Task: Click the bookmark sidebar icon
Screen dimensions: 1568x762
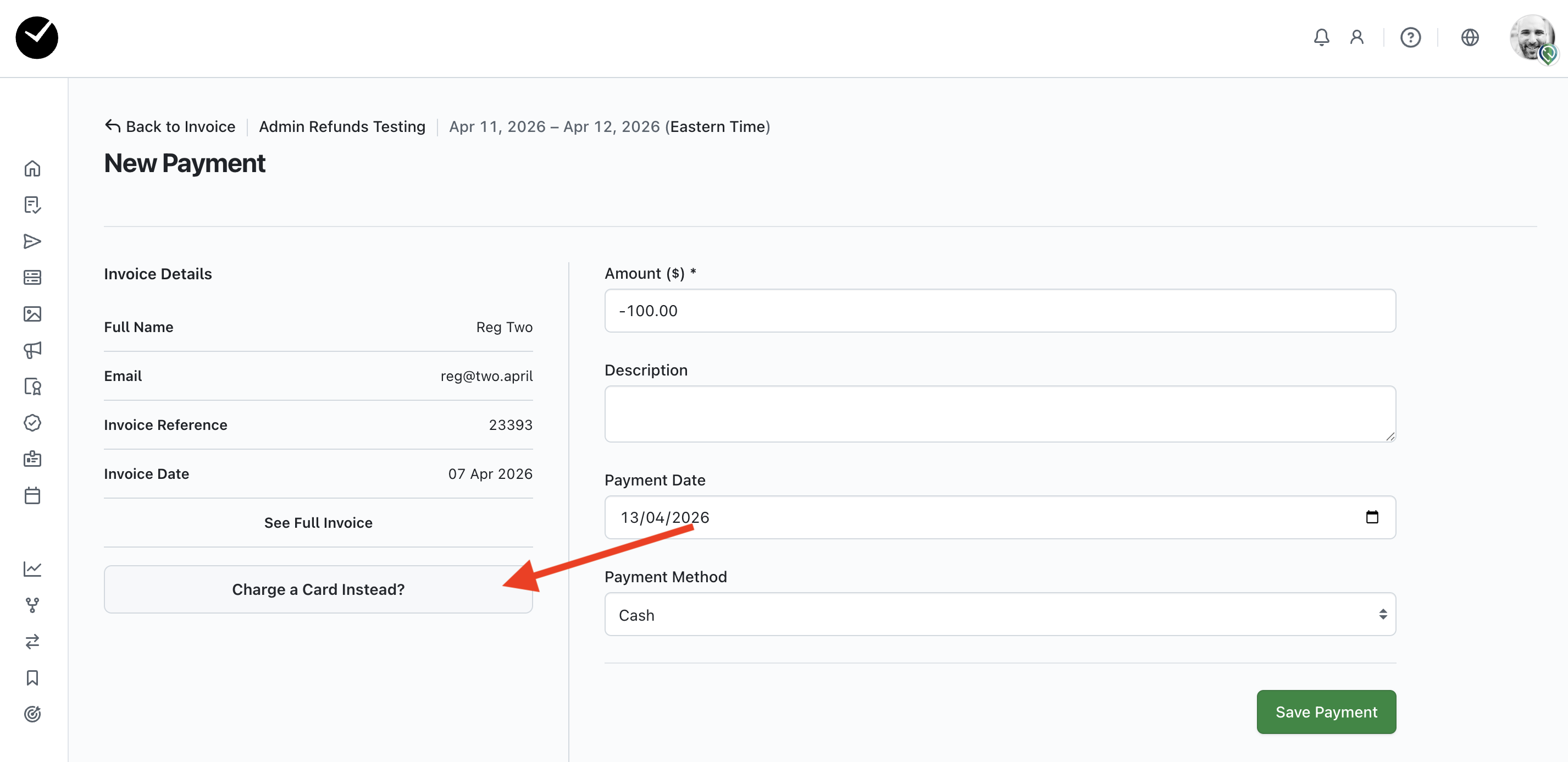Action: (x=32, y=677)
